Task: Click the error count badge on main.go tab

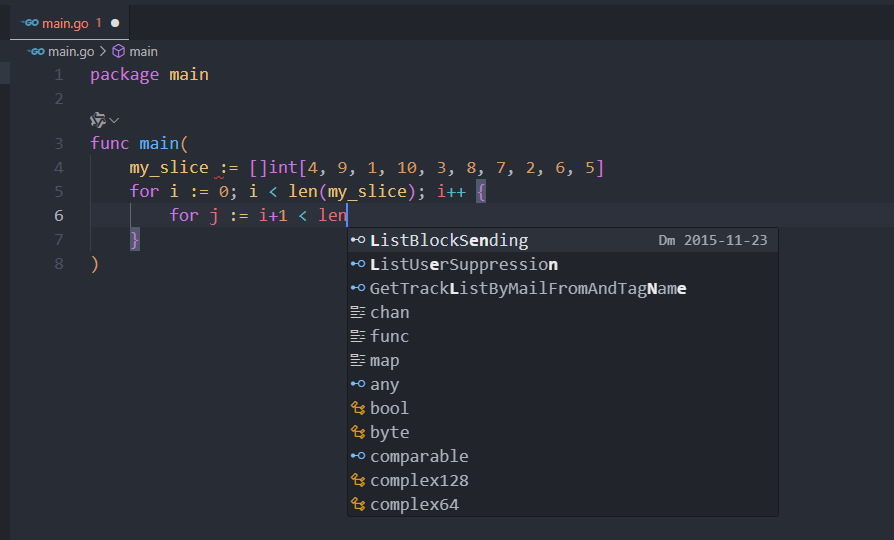Action: pos(99,23)
